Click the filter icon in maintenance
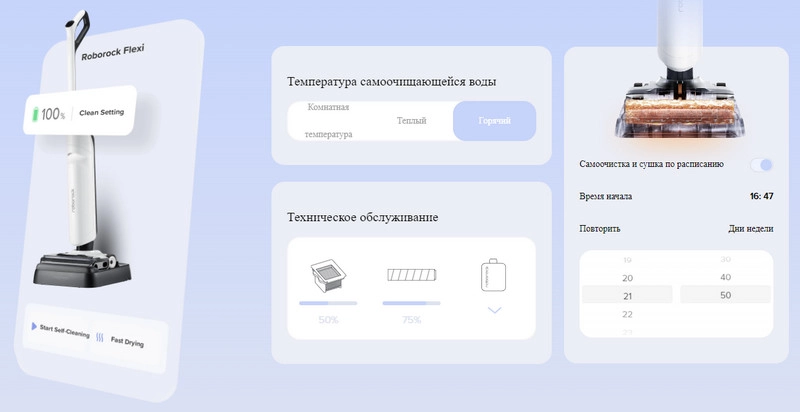Screen dimensions: 800x412 point(328,273)
